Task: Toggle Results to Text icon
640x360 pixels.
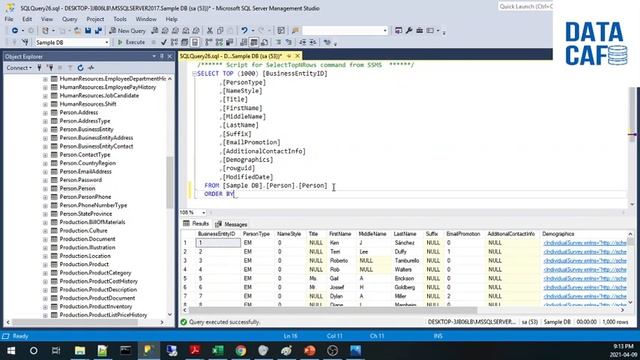Action: [244, 42]
